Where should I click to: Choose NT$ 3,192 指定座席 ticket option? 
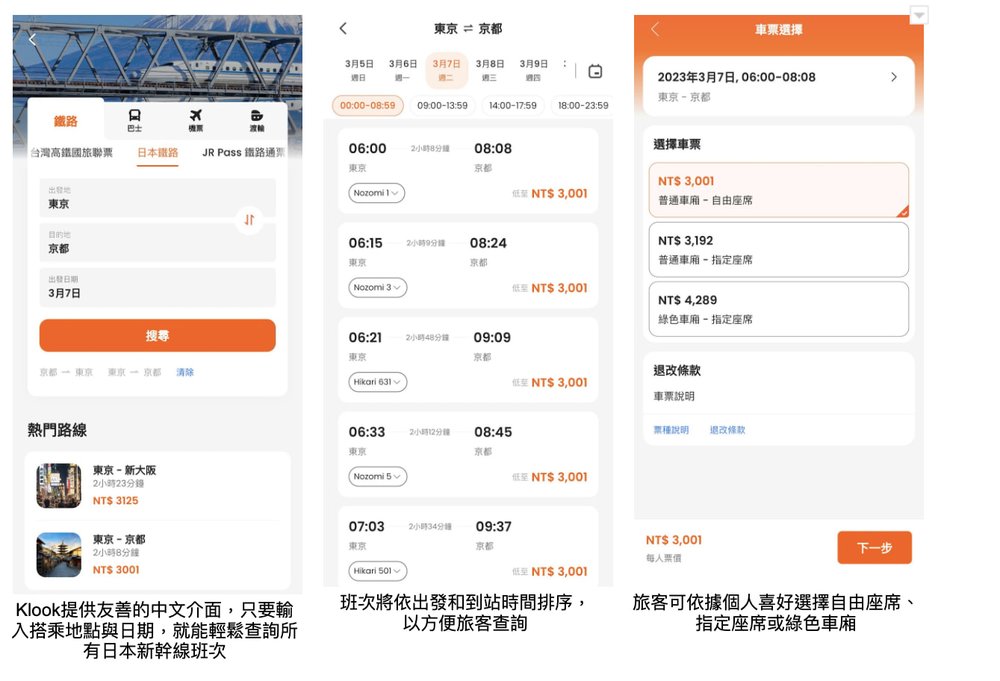pyautogui.click(x=778, y=249)
